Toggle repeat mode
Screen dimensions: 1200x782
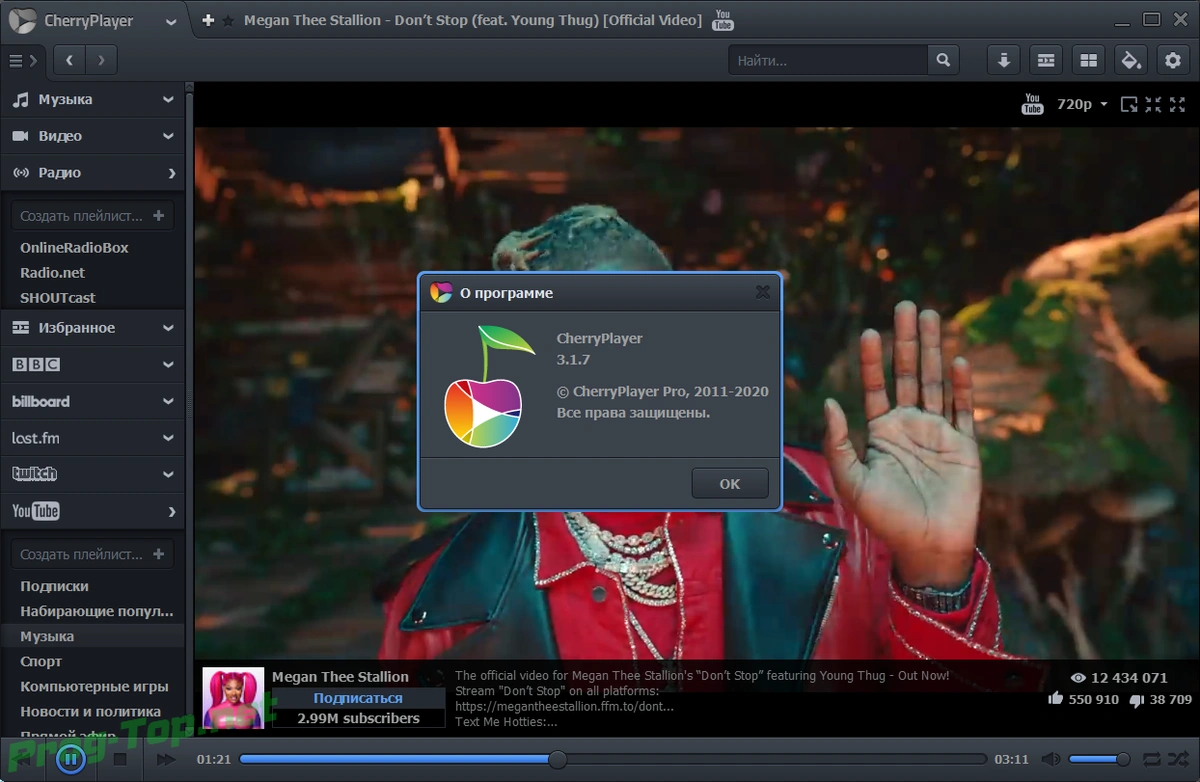point(1152,760)
